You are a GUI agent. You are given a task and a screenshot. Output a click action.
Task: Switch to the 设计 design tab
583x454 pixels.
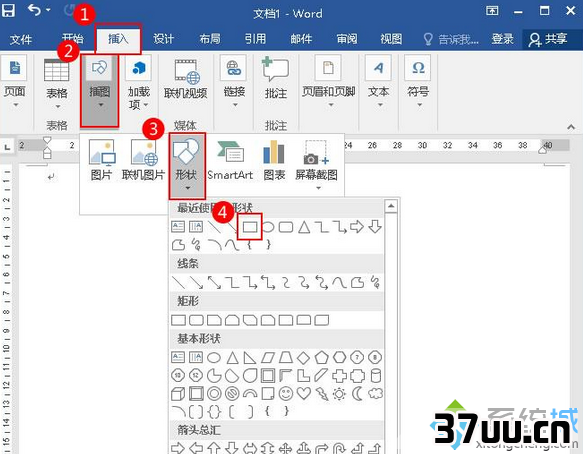click(x=164, y=39)
